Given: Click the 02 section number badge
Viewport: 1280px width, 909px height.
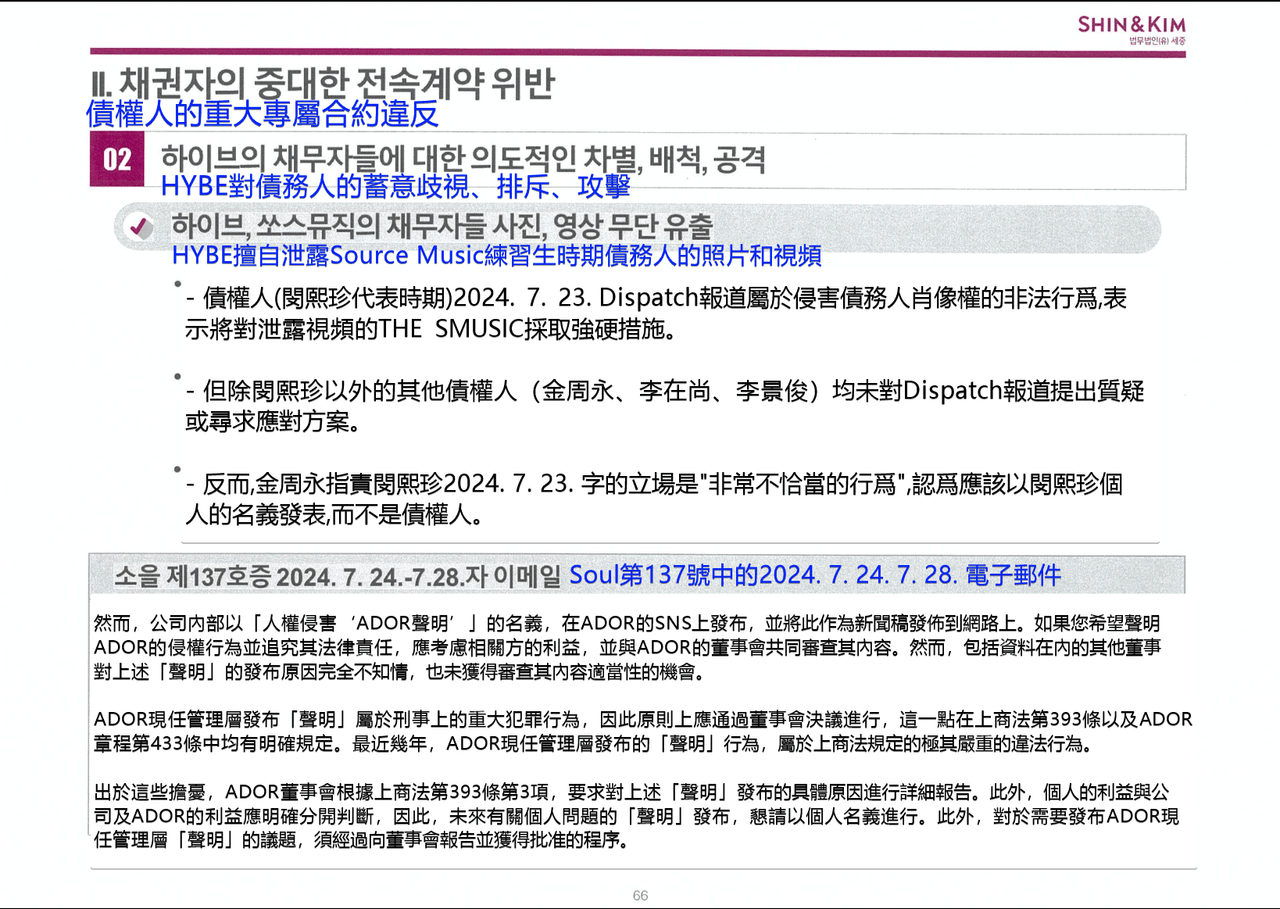Looking at the screenshot, I should click(118, 160).
